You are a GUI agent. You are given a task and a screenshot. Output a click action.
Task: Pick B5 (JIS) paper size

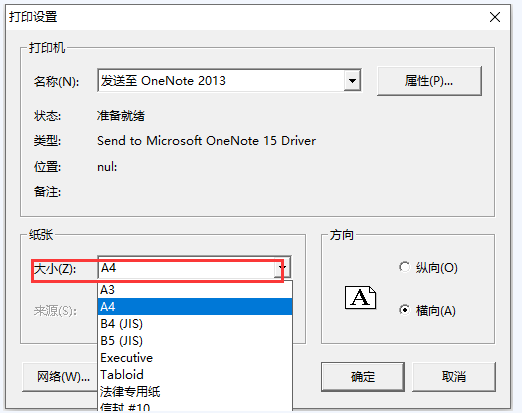coord(195,341)
